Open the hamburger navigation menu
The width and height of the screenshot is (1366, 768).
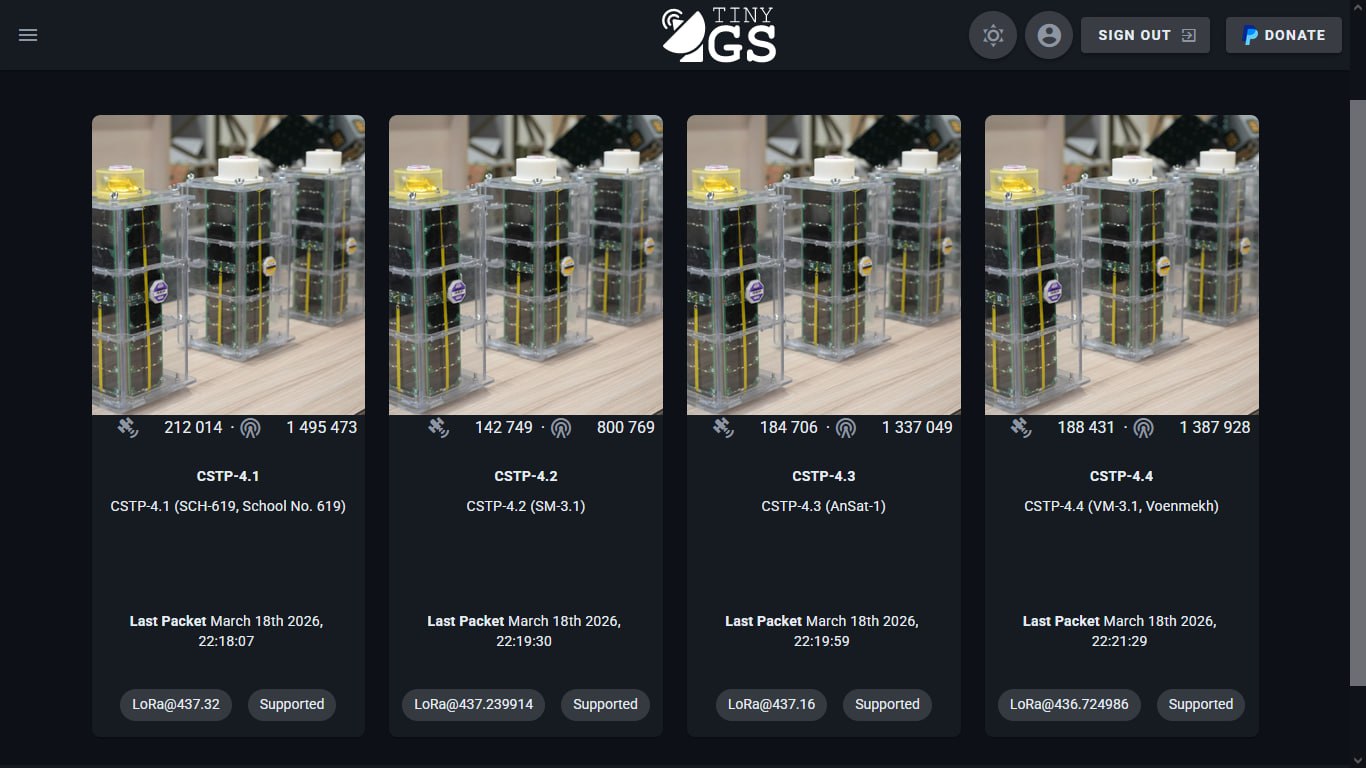tap(28, 35)
